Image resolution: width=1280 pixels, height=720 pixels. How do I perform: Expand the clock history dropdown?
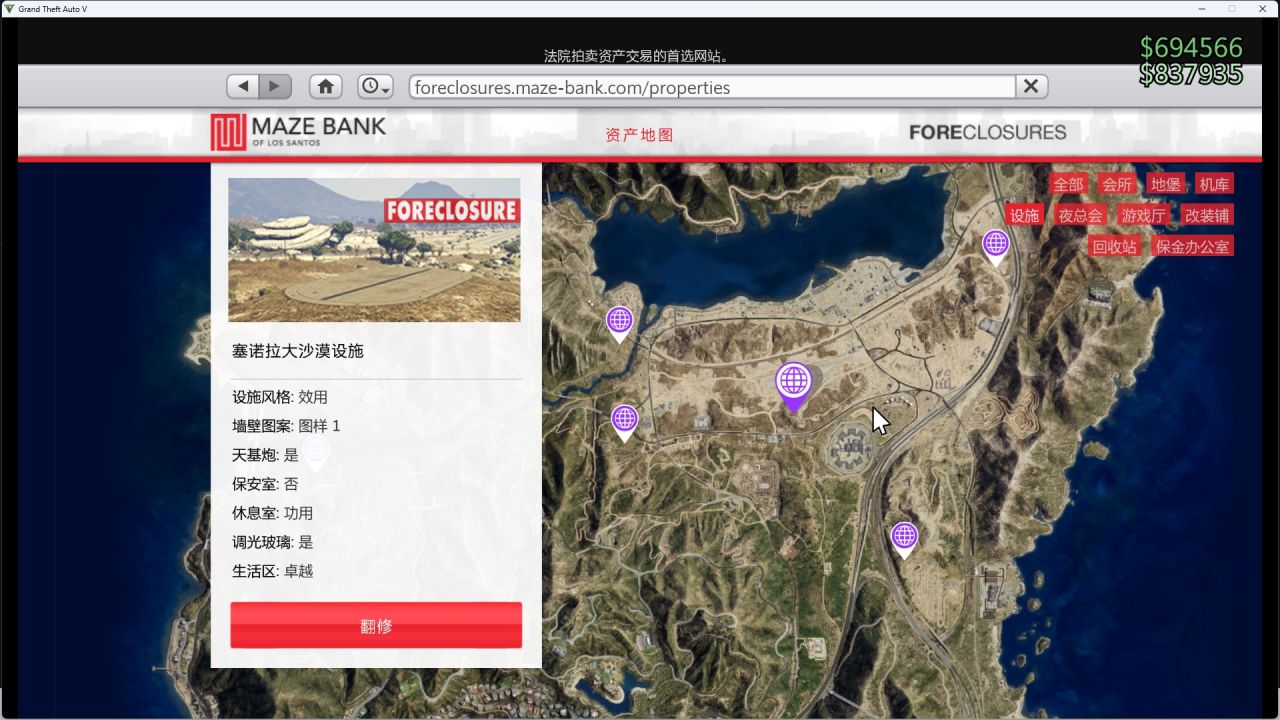tap(375, 87)
